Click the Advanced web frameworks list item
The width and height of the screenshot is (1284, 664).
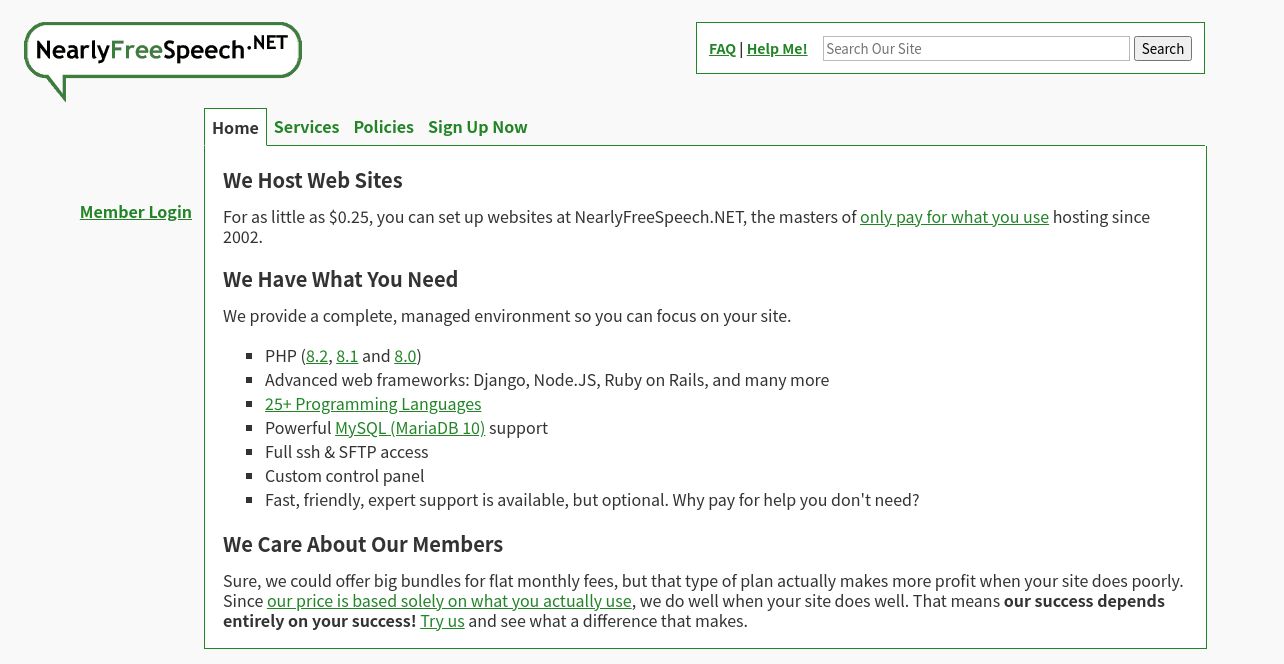point(547,380)
